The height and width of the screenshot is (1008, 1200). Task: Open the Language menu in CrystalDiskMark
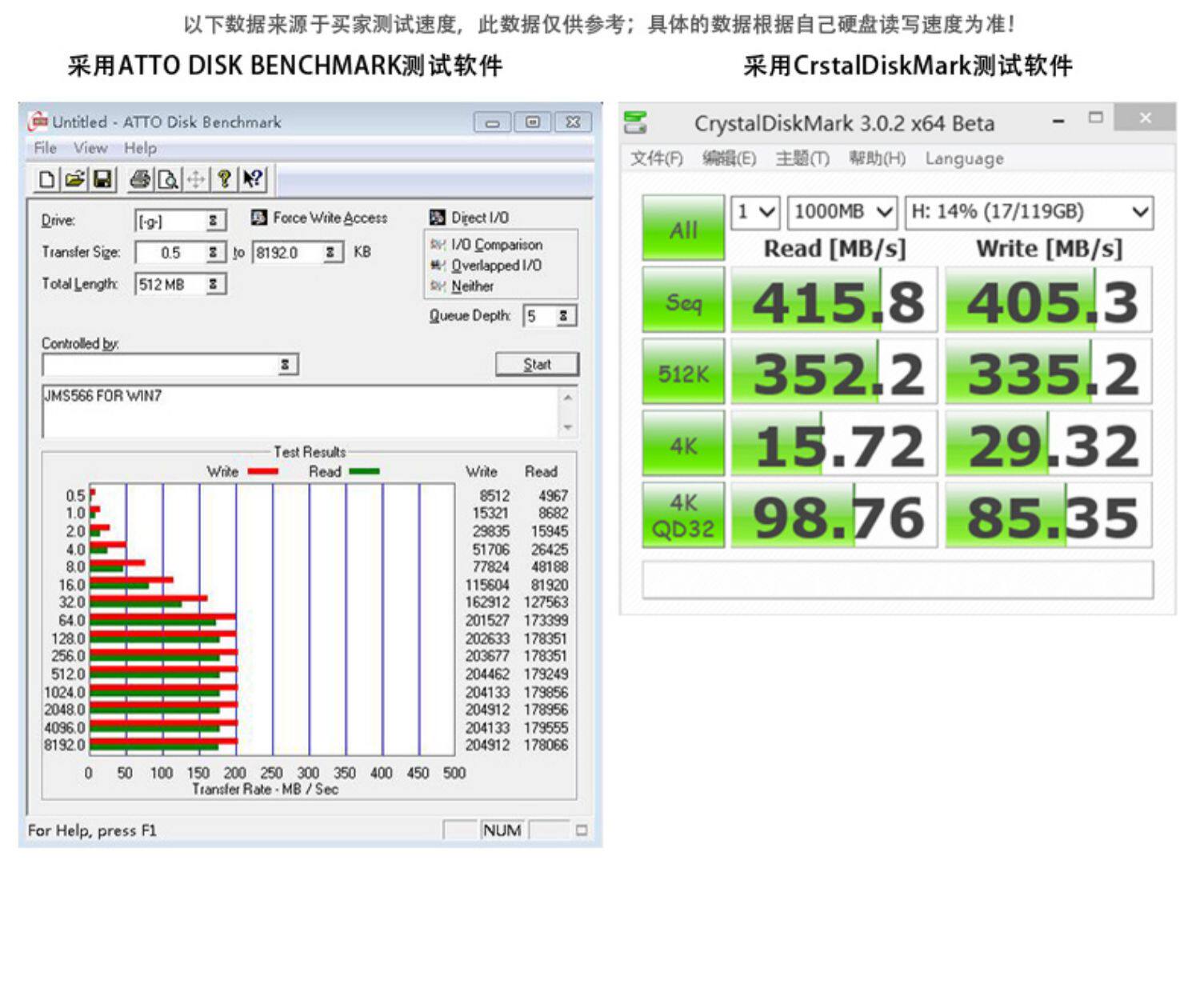(964, 158)
